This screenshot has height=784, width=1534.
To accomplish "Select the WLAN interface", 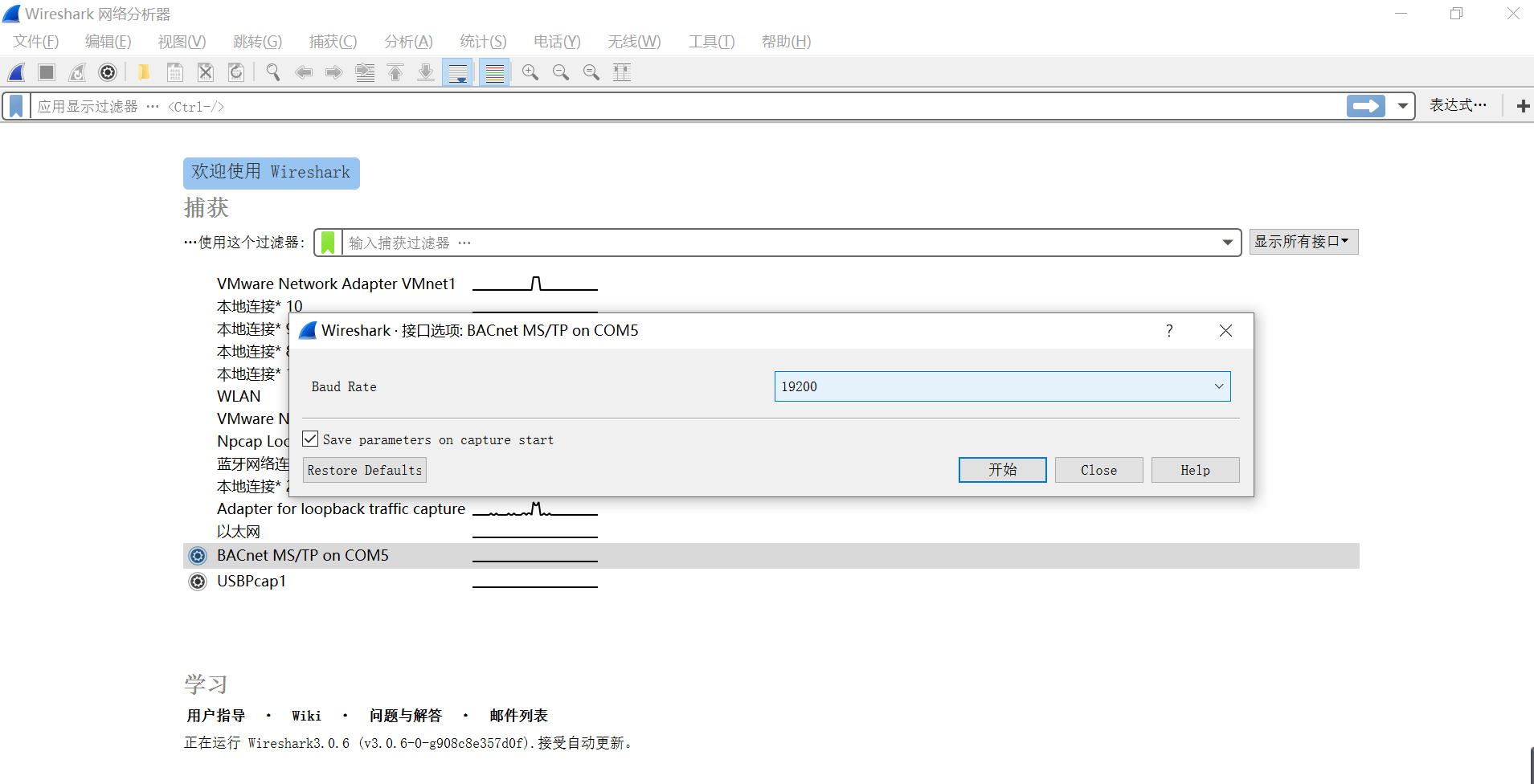I will click(239, 396).
